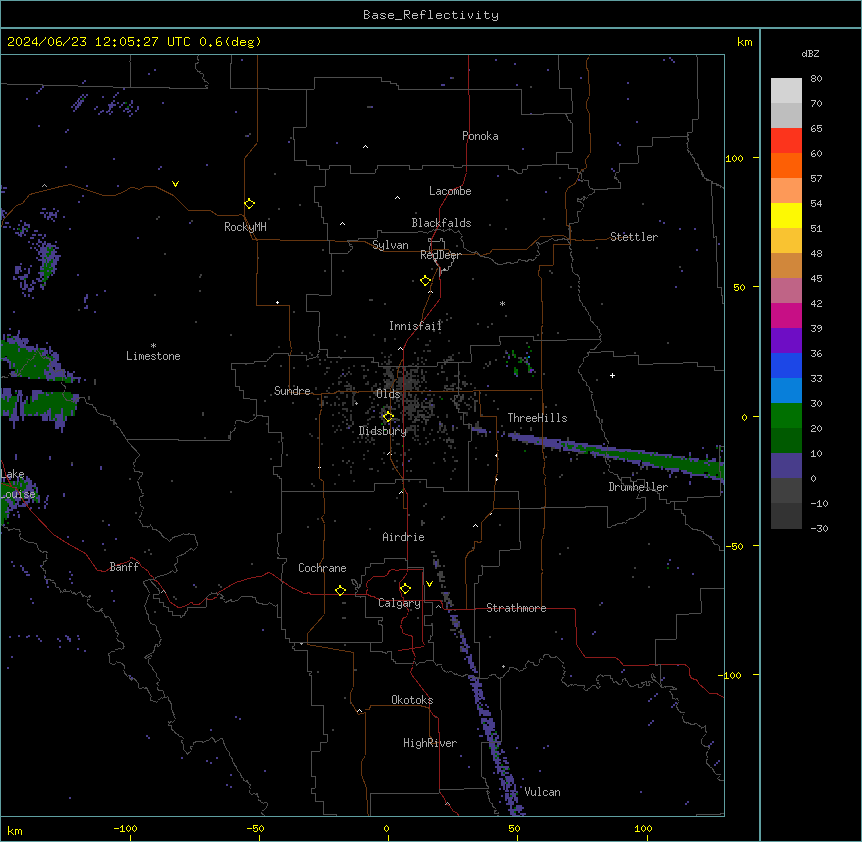The height and width of the screenshot is (842, 862).
Task: Click the Didsbury town label
Action: click(x=383, y=431)
